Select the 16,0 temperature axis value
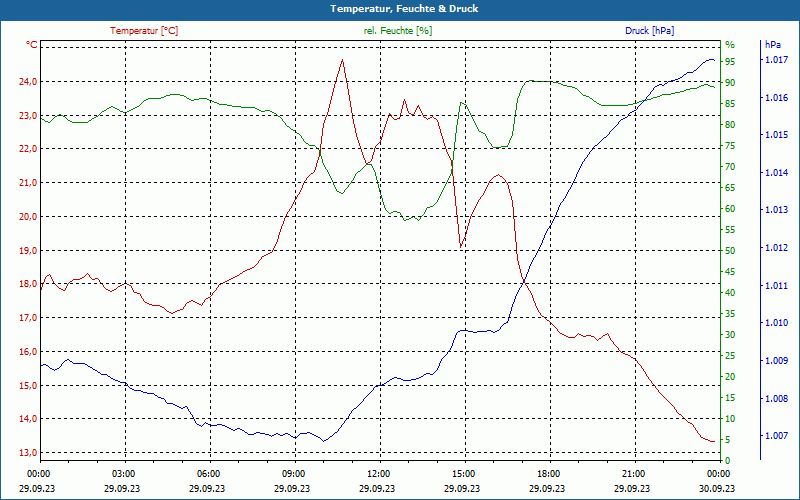800x500 pixels. [28, 352]
